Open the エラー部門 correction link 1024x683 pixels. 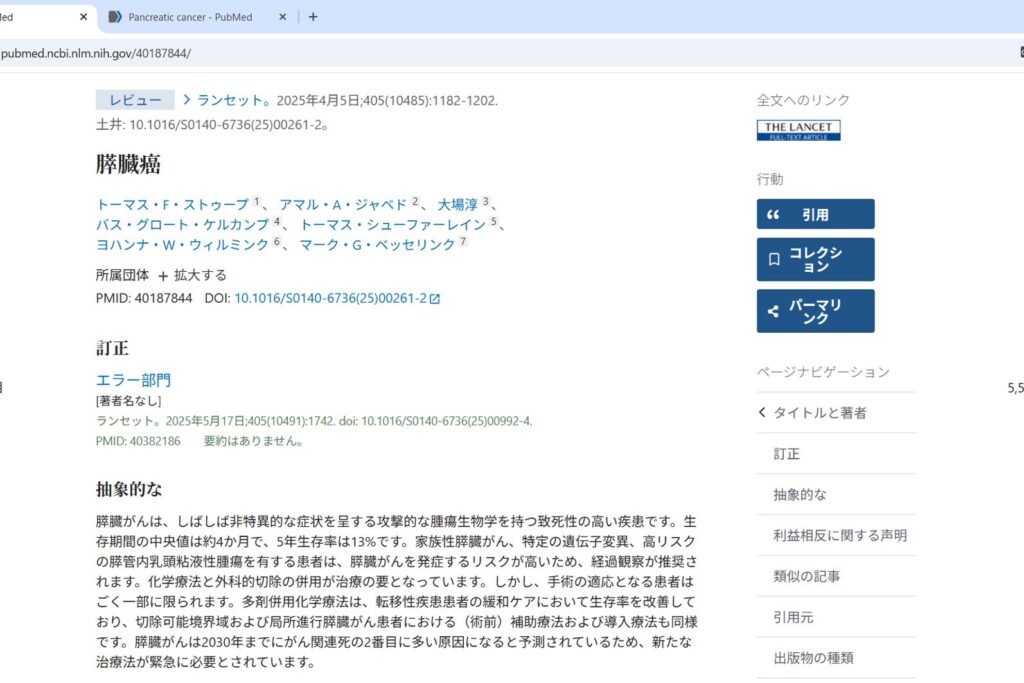(133, 379)
